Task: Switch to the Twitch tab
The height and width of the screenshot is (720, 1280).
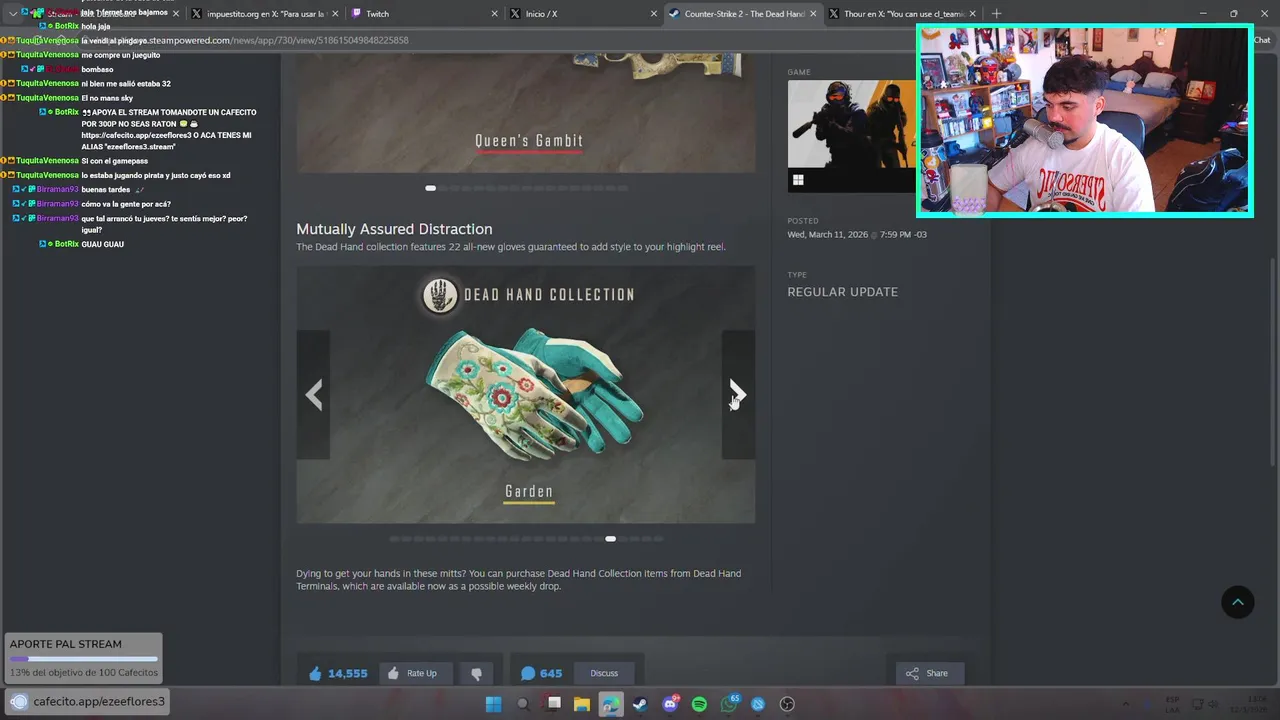Action: (422, 14)
